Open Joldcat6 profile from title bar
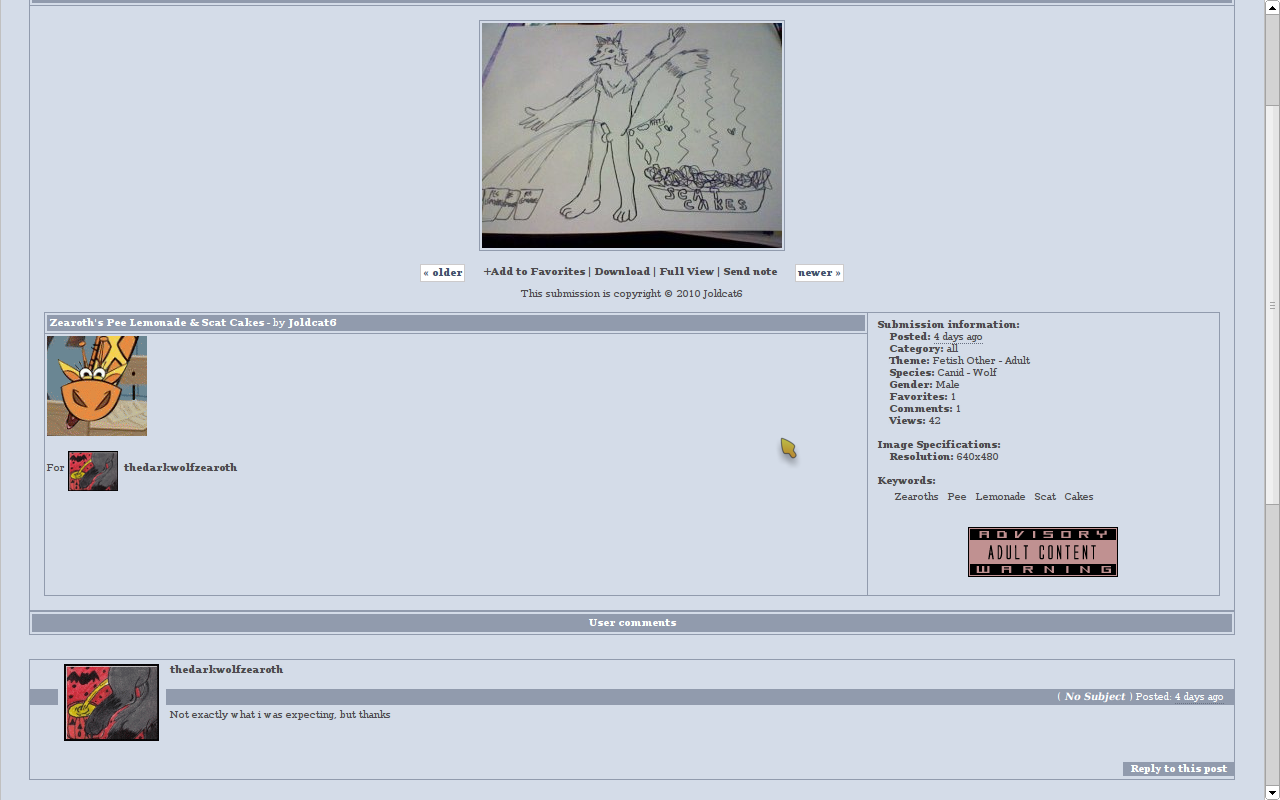Viewport: 1280px width, 800px height. click(x=312, y=323)
